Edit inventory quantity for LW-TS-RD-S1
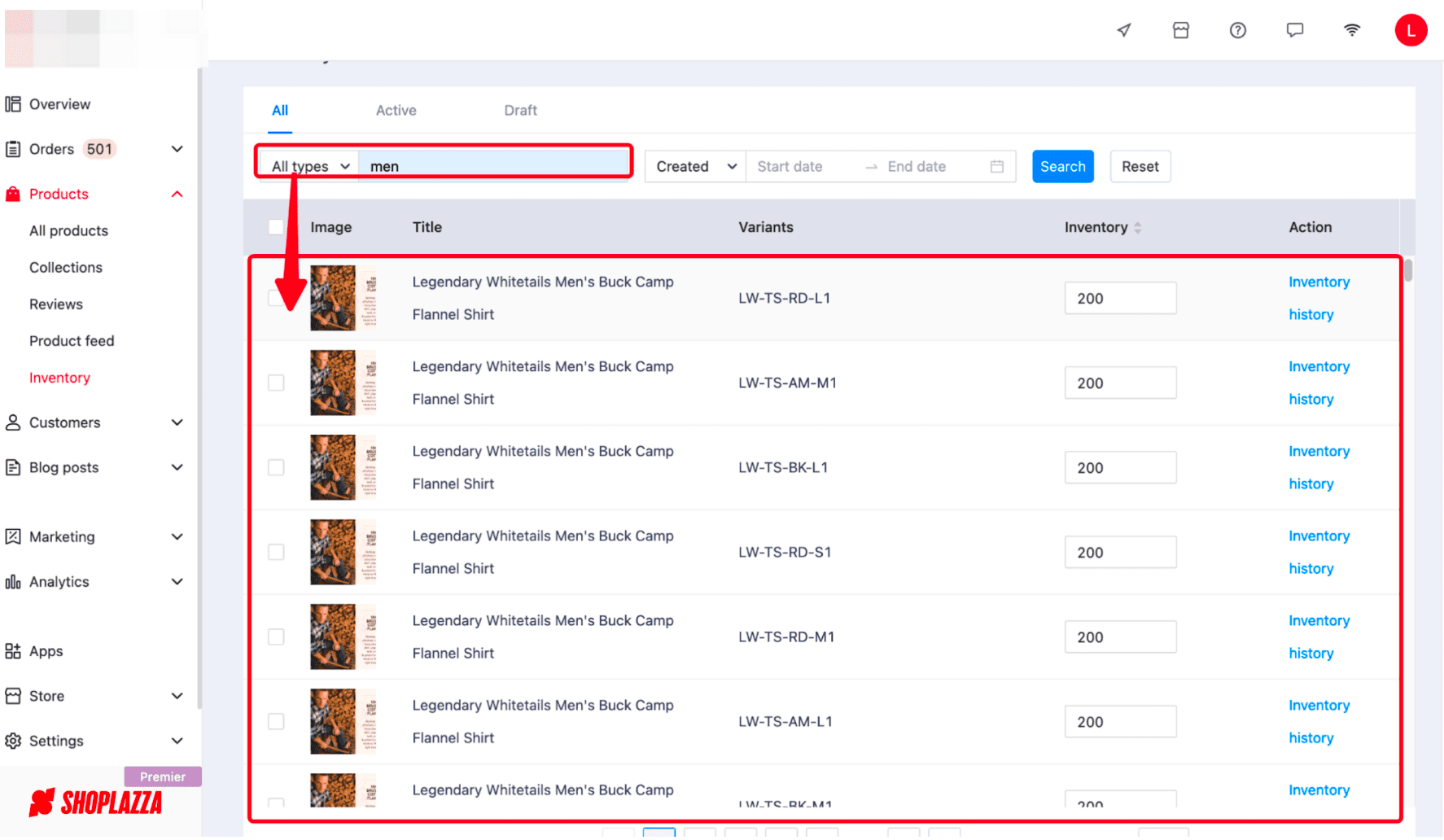Screen dimensions: 1444x840 [1120, 552]
